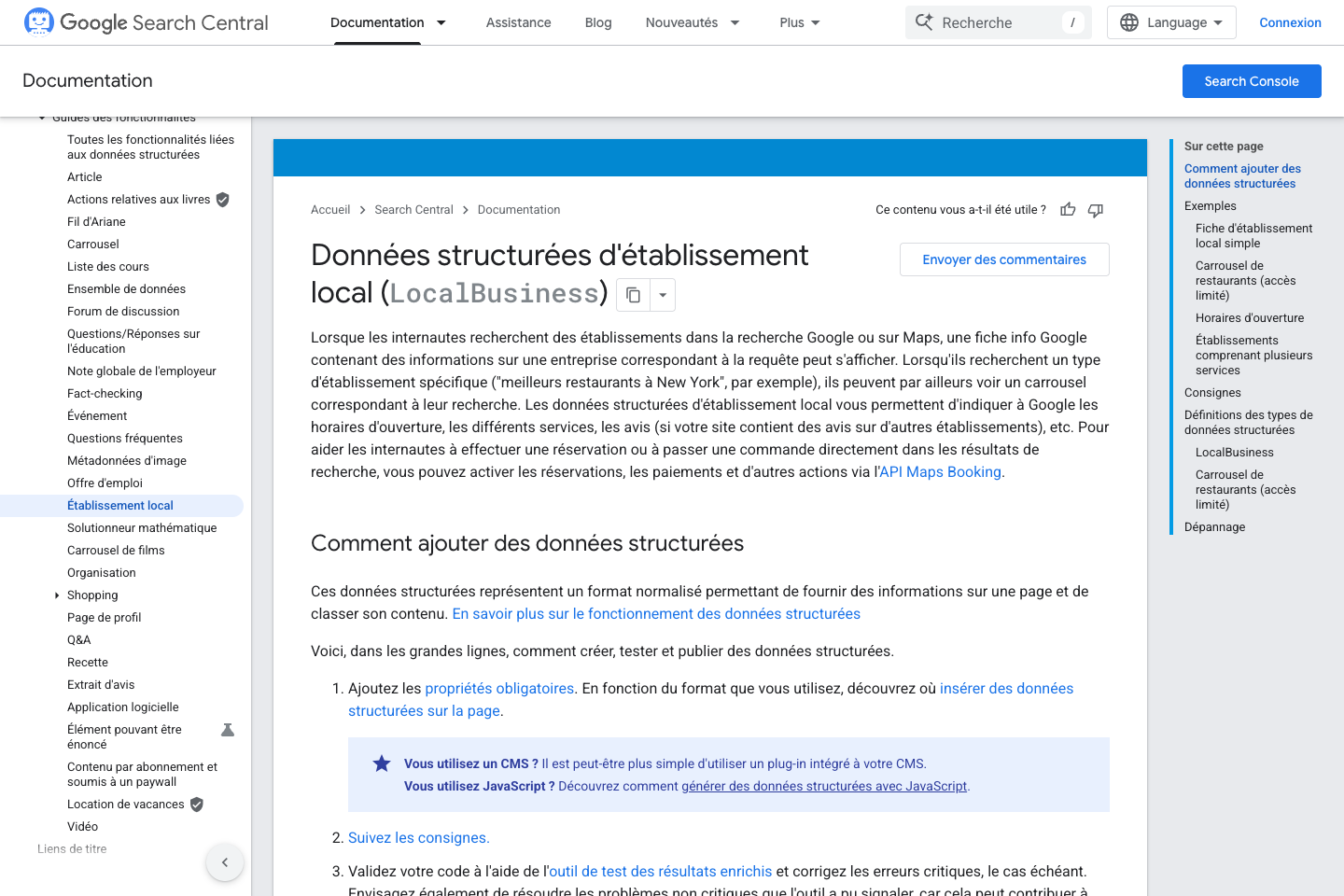Mark the page unhelpful with thumbs down
The width and height of the screenshot is (1344, 896).
point(1096,210)
